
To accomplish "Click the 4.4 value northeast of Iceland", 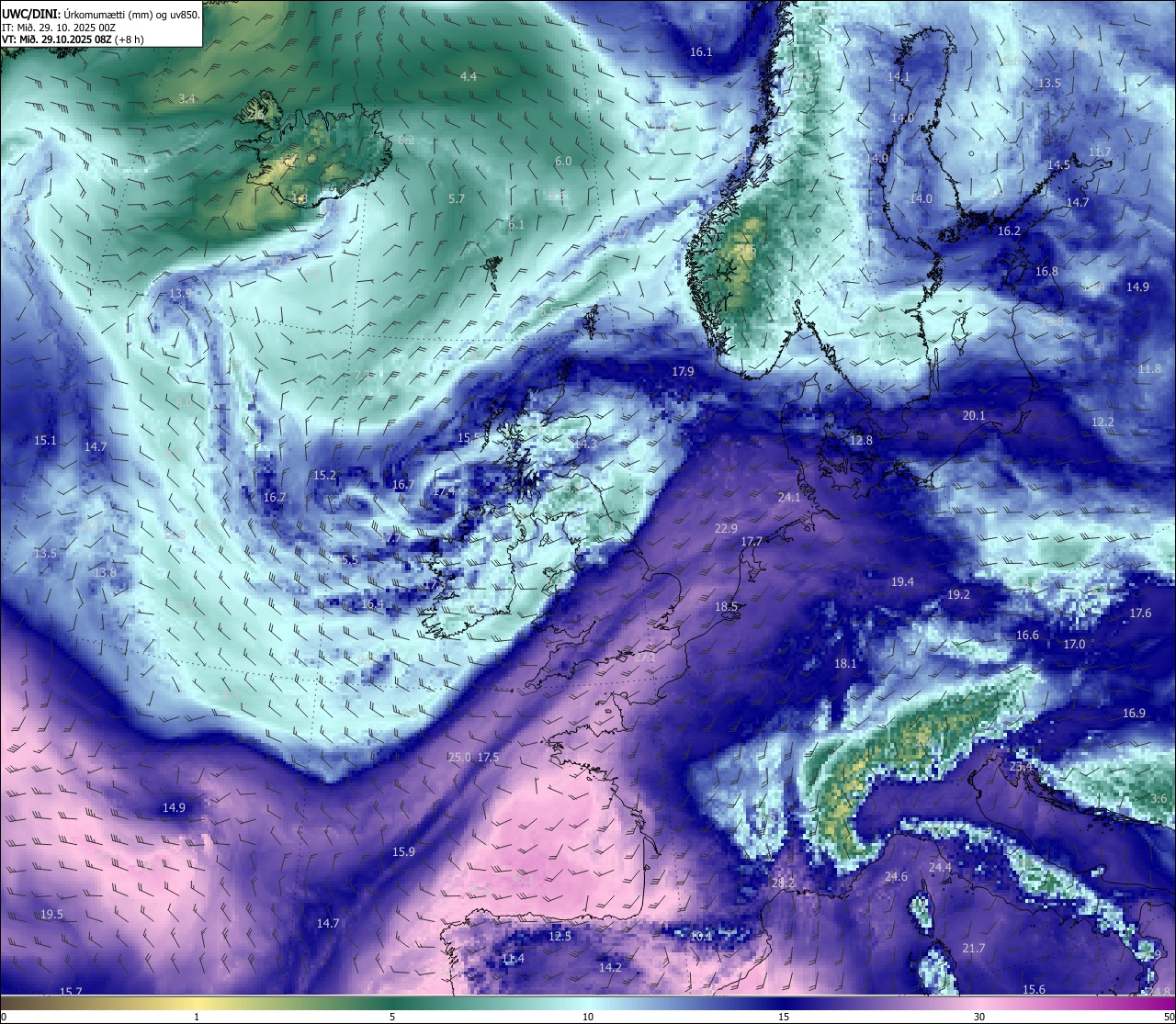I will coord(469,76).
